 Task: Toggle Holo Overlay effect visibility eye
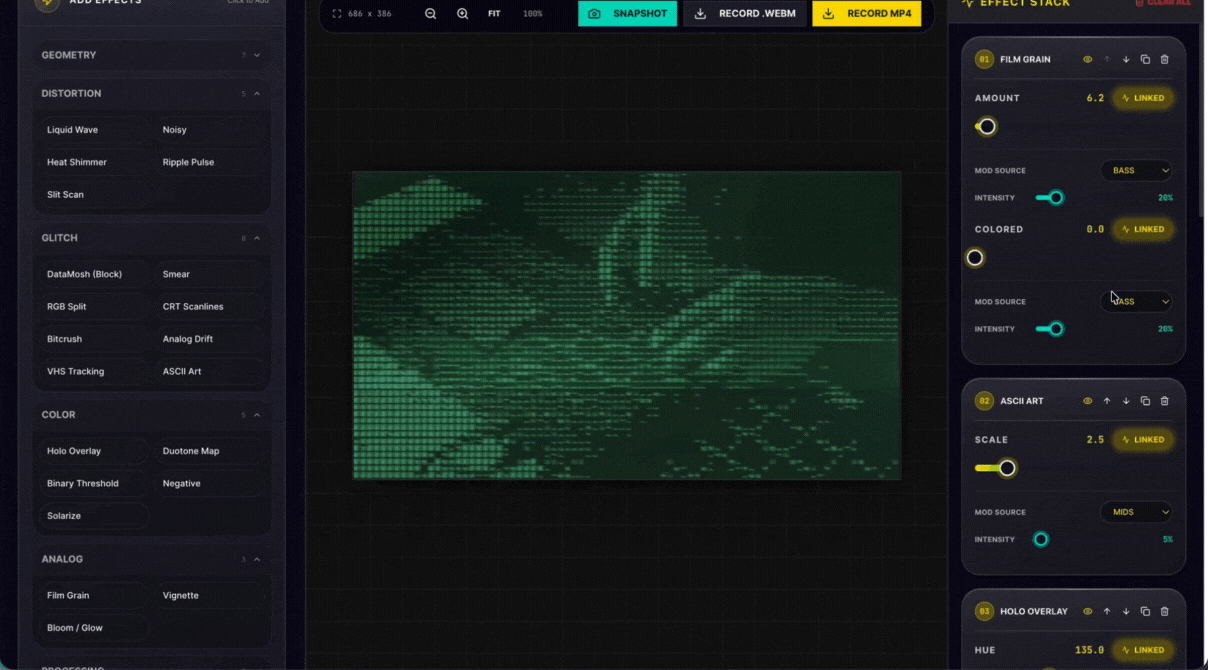pyautogui.click(x=1087, y=611)
